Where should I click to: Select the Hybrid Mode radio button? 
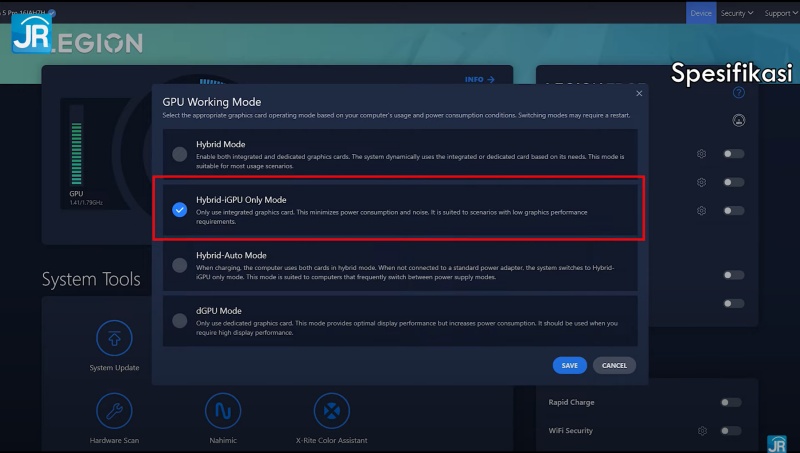tap(180, 154)
